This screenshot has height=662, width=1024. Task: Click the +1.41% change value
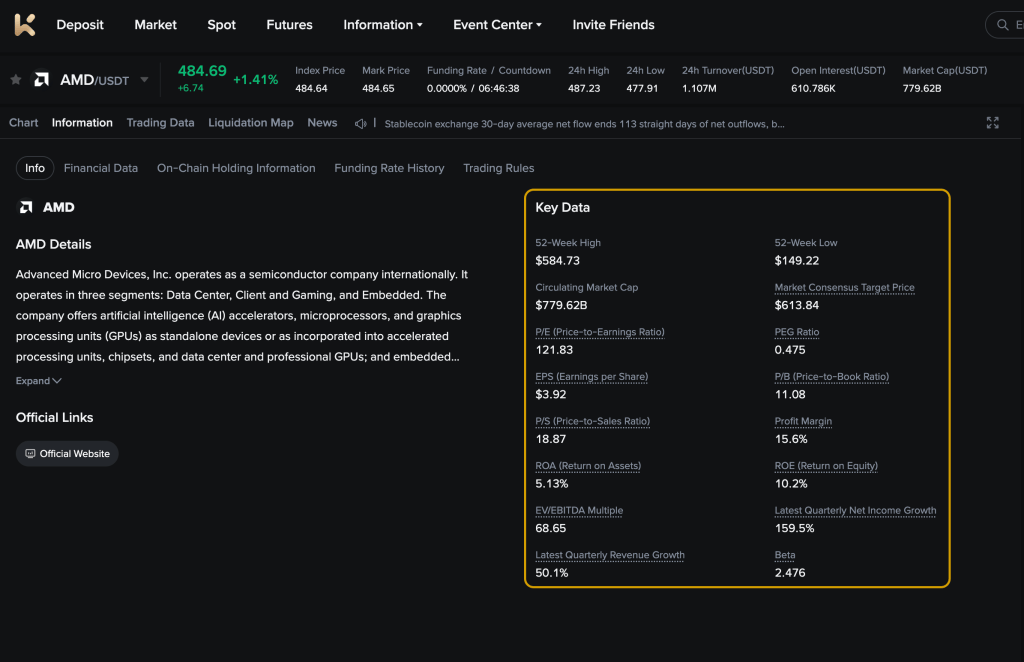pyautogui.click(x=255, y=80)
